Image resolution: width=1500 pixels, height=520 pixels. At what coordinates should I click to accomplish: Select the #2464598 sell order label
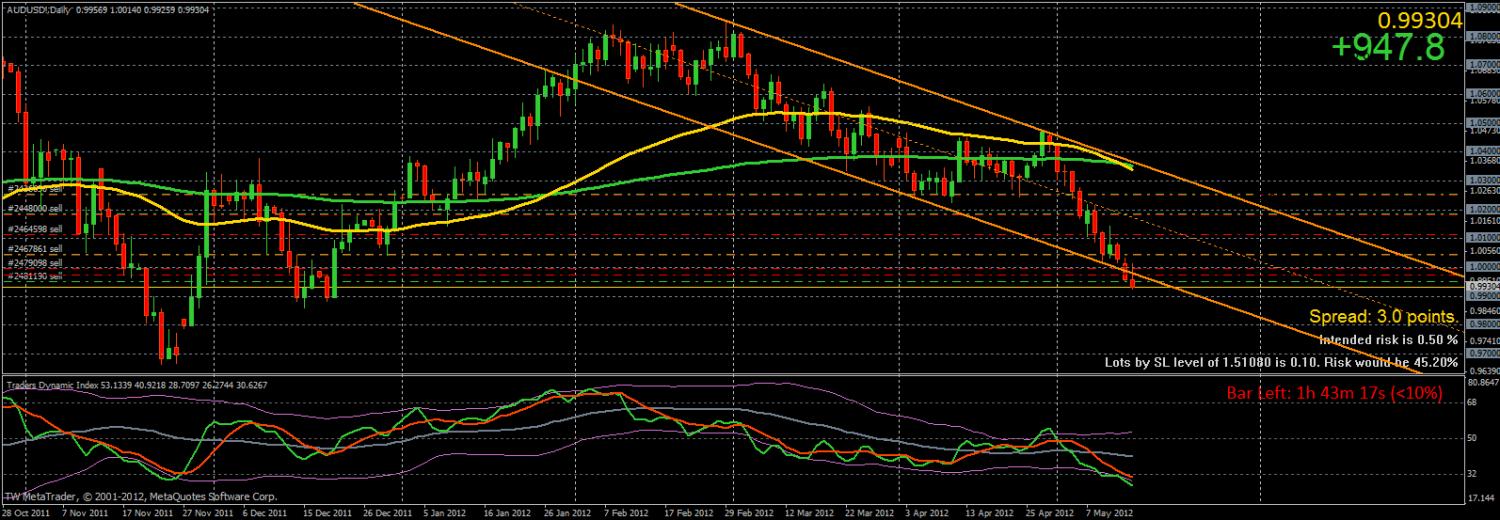(35, 229)
